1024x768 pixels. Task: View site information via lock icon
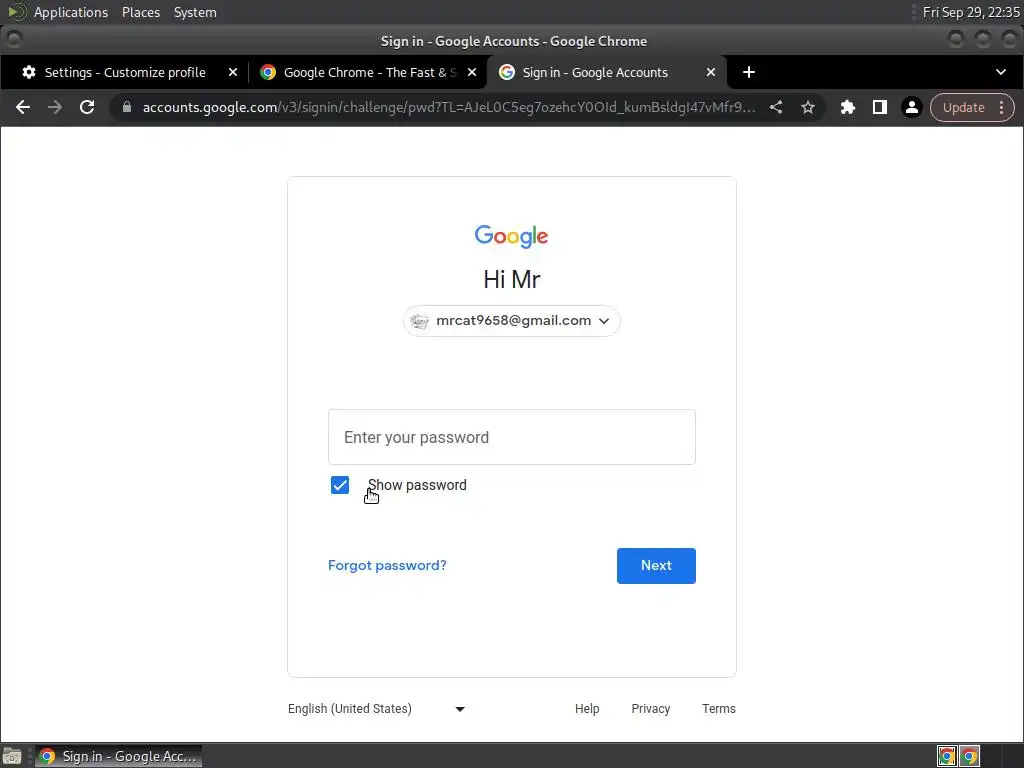[x=127, y=107]
